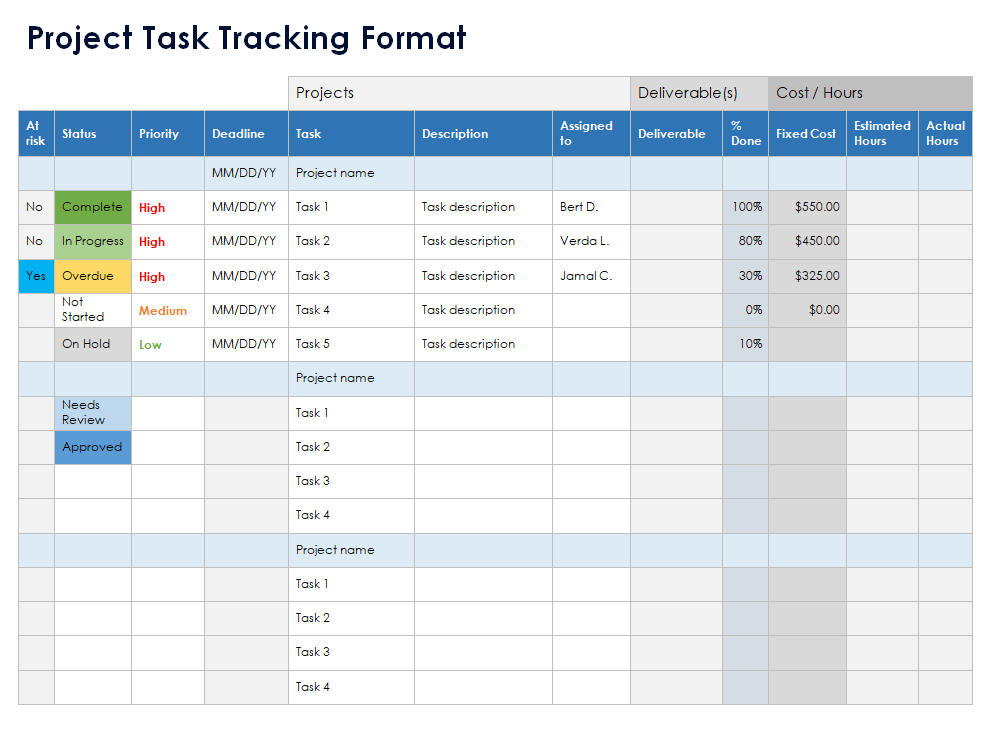Click the "At risk" column header
The image size is (993, 730).
pyautogui.click(x=36, y=133)
